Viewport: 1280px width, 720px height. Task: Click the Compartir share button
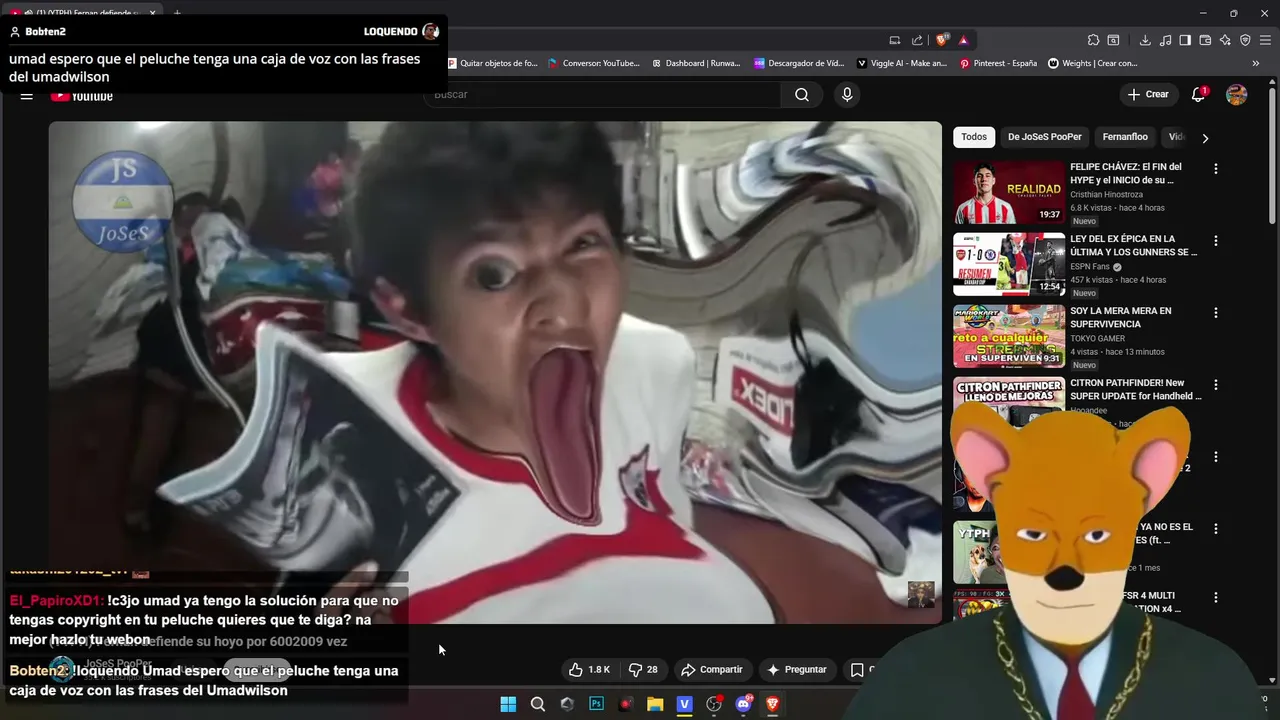point(711,670)
